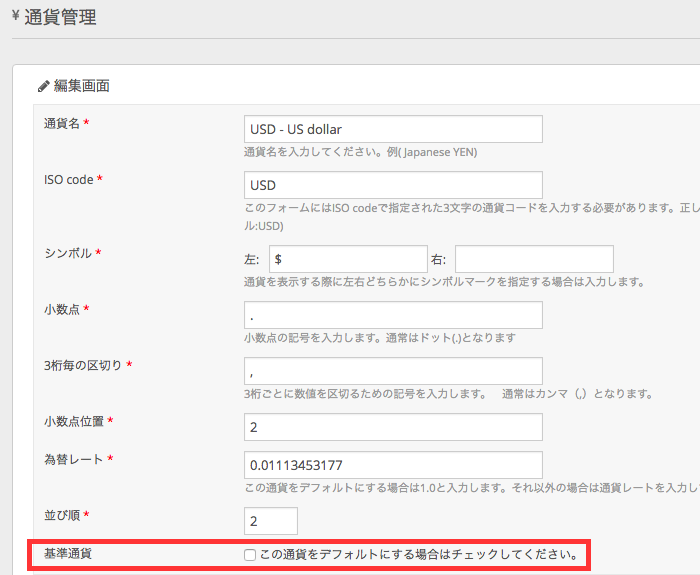The width and height of the screenshot is (700, 575).
Task: Focus the 通貨名 field containing USD - US dollar
Action: pos(393,129)
